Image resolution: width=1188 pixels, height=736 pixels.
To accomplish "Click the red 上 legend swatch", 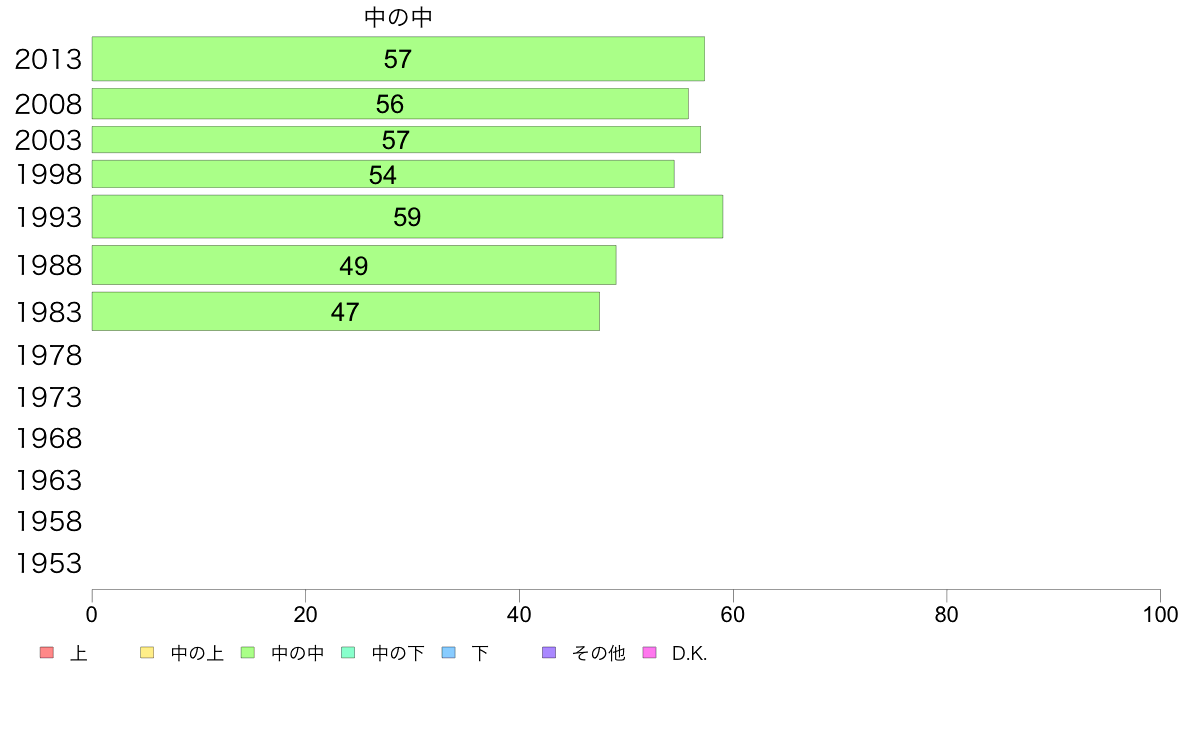I will 47,653.
